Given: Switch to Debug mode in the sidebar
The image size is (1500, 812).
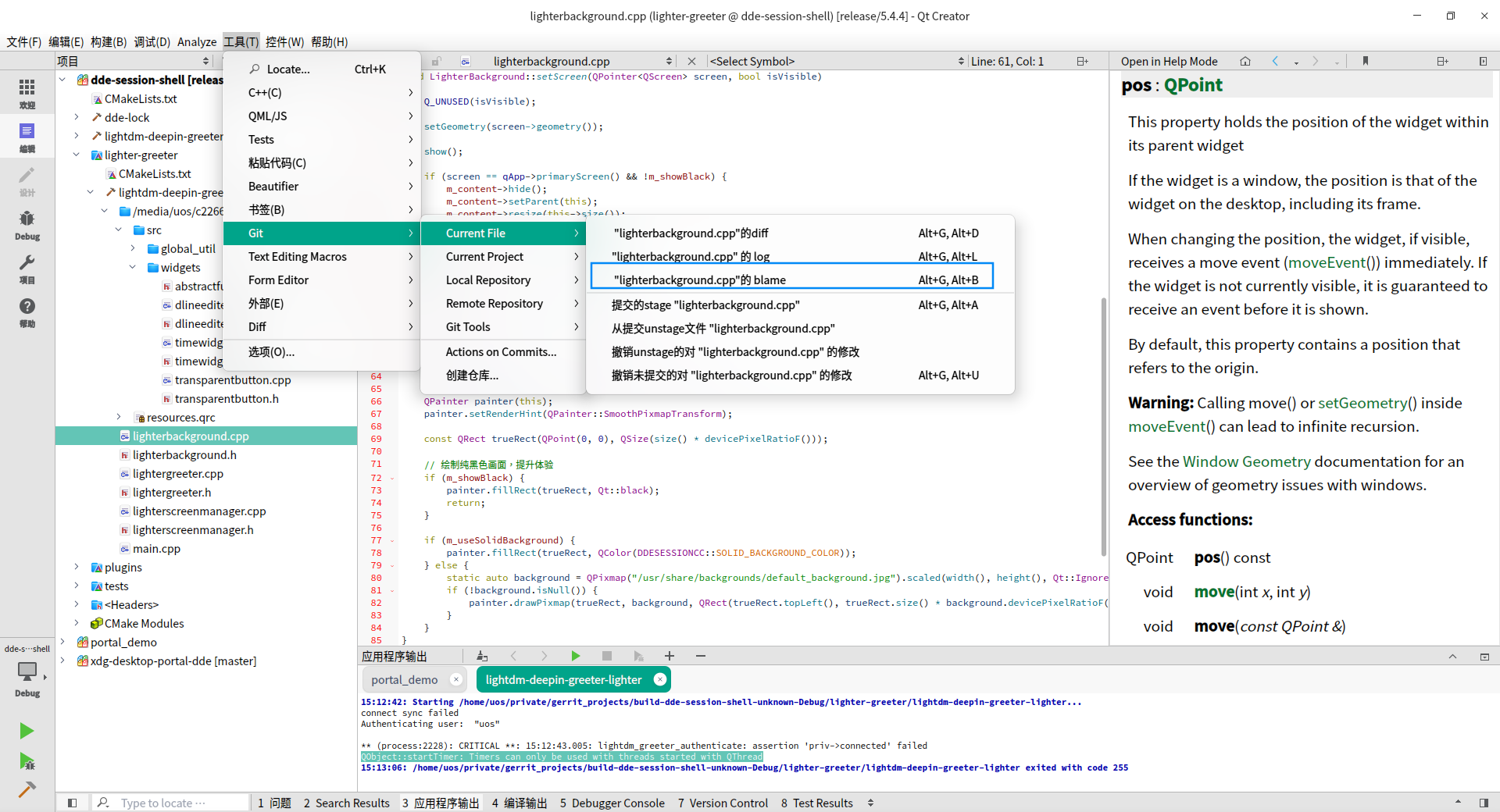Looking at the screenshot, I should (27, 224).
